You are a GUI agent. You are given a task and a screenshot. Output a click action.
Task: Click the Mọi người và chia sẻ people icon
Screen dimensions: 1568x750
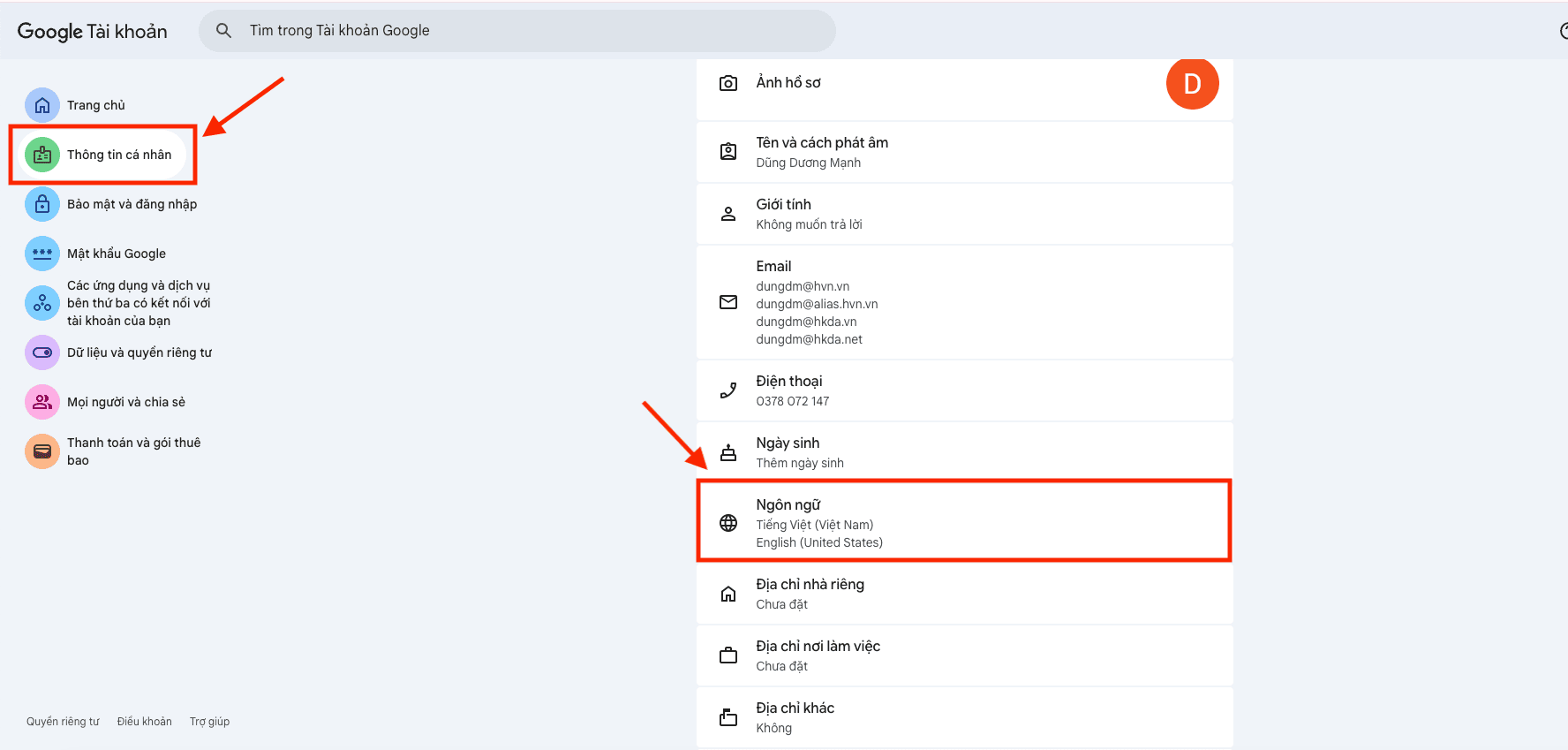coord(42,402)
